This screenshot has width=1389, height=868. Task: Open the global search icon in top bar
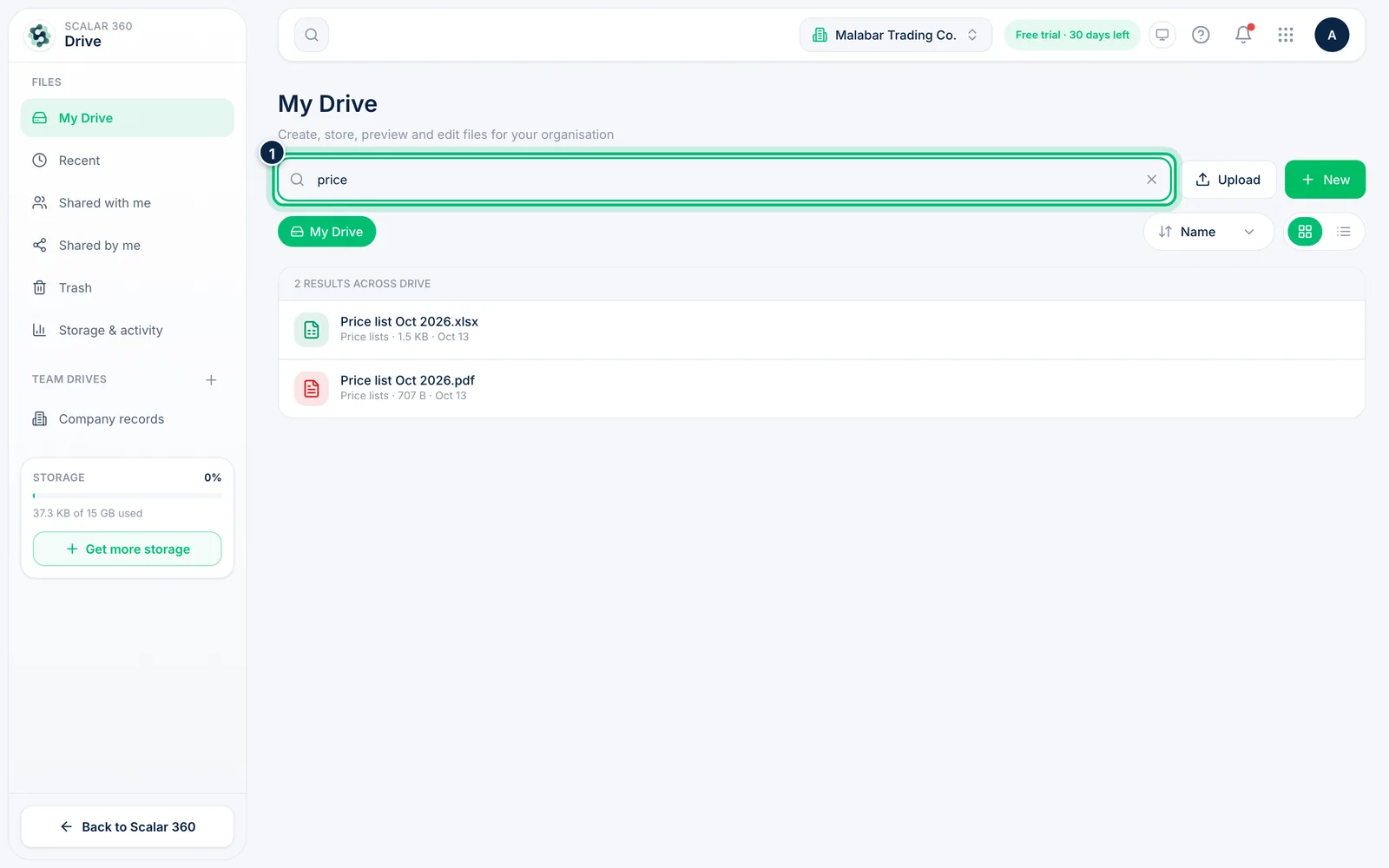(x=312, y=35)
